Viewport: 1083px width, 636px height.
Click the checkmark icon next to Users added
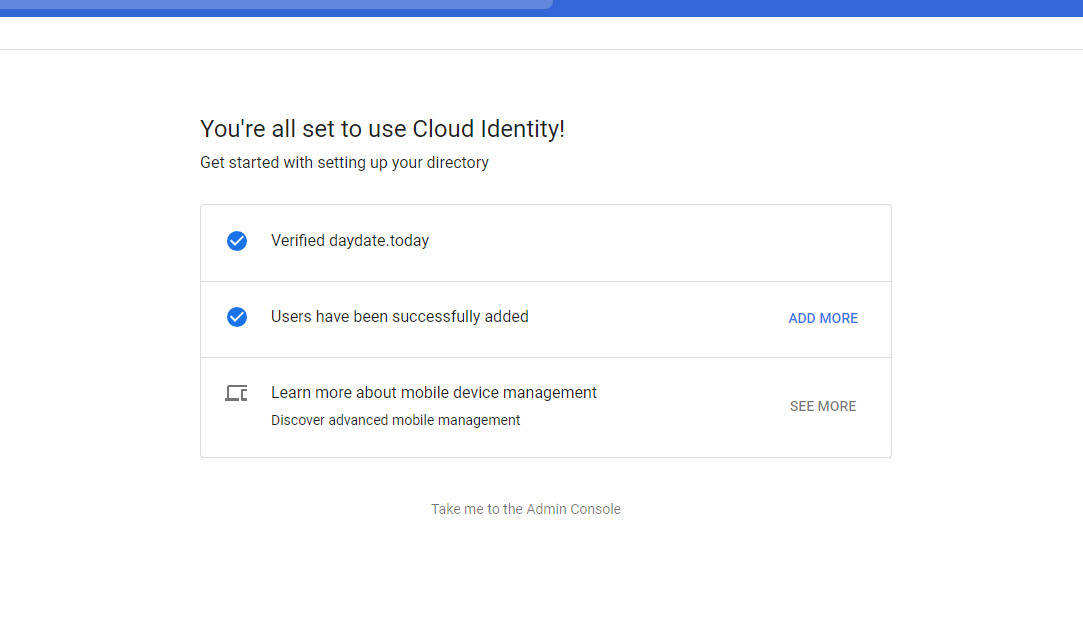pos(237,317)
